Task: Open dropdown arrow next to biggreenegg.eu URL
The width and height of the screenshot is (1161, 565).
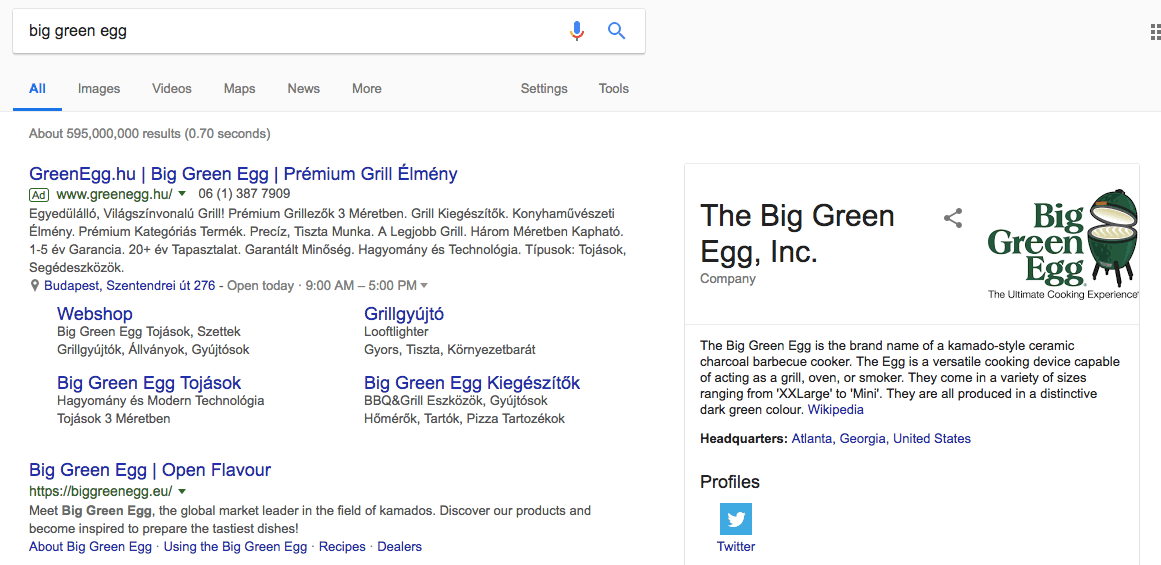Action: pyautogui.click(x=182, y=491)
